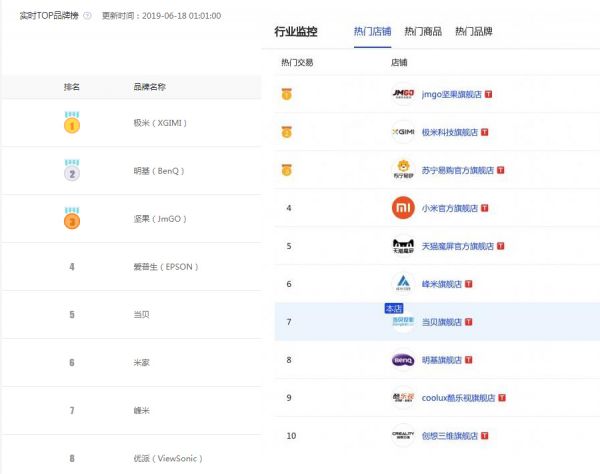Image resolution: width=600 pixels, height=474 pixels.
Task: Select the brand row 米家
Action: coord(132,362)
